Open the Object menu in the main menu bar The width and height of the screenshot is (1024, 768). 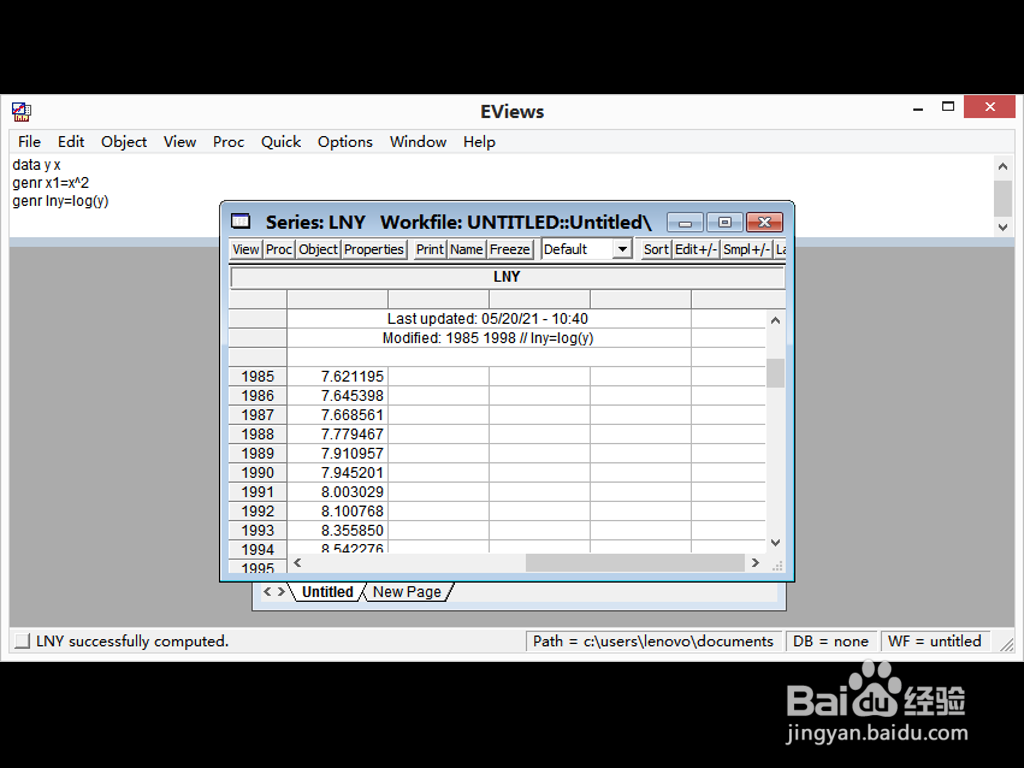click(x=123, y=142)
